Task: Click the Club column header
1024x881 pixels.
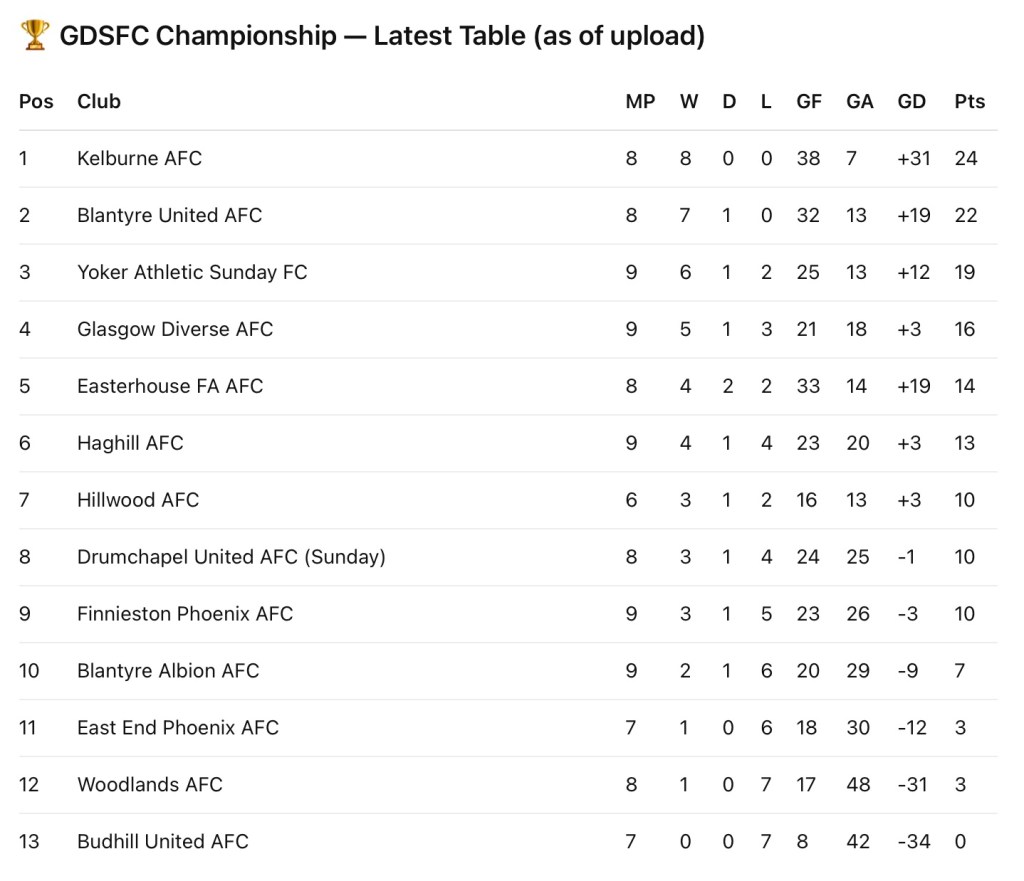Action: [x=99, y=101]
